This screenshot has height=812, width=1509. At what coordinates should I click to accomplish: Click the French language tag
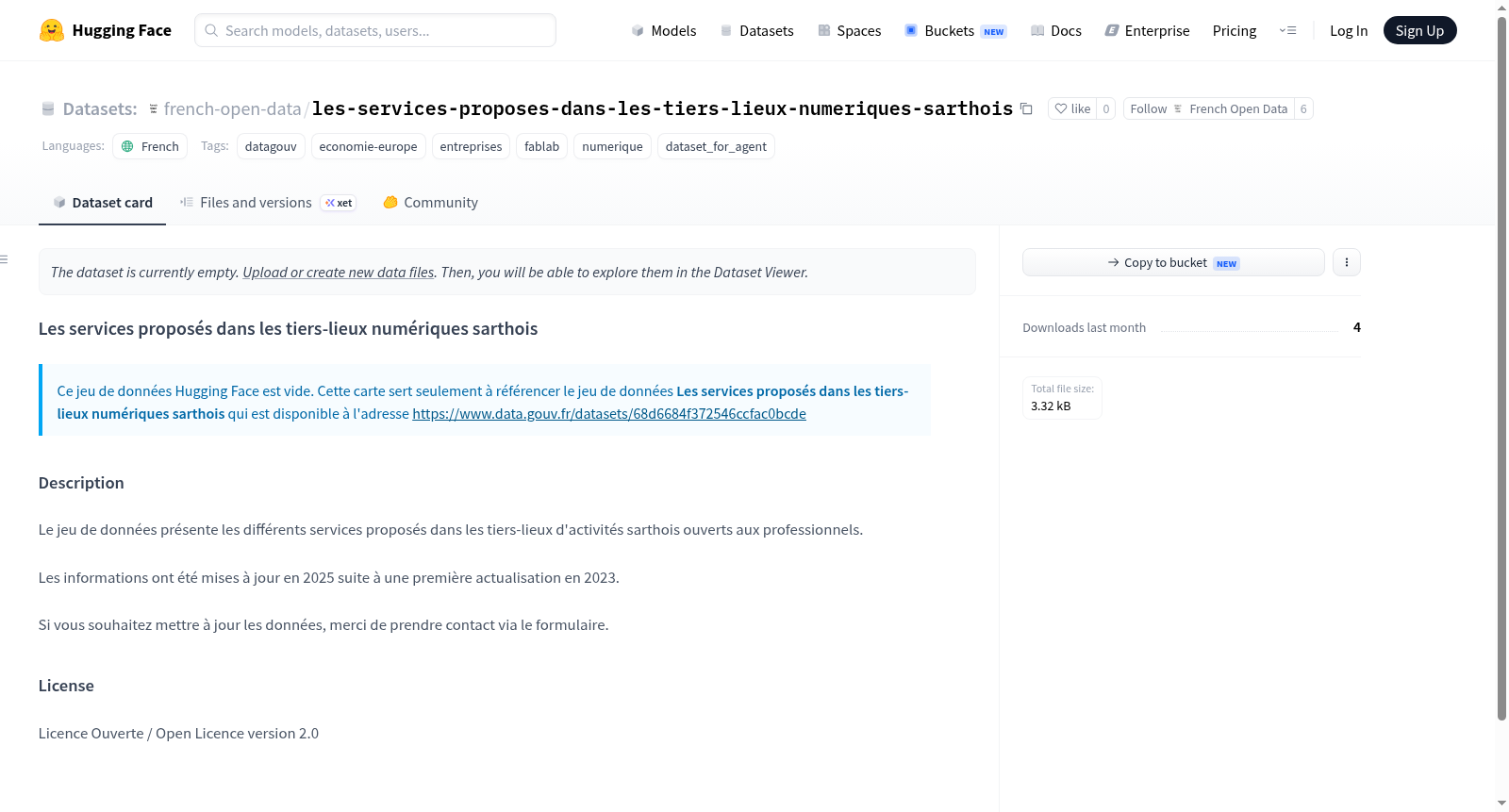pos(150,146)
